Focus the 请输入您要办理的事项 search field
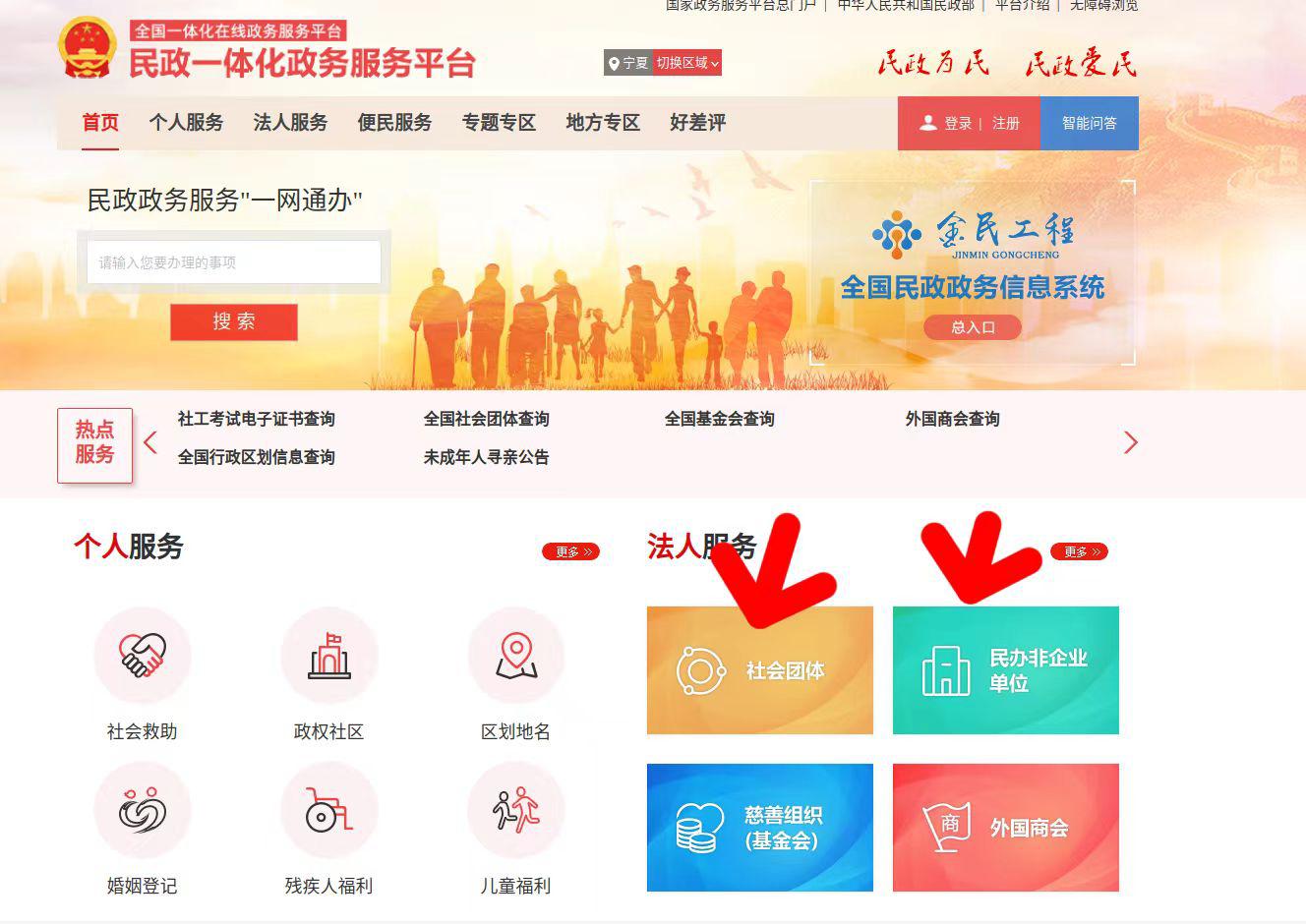The image size is (1306, 924). tap(234, 262)
